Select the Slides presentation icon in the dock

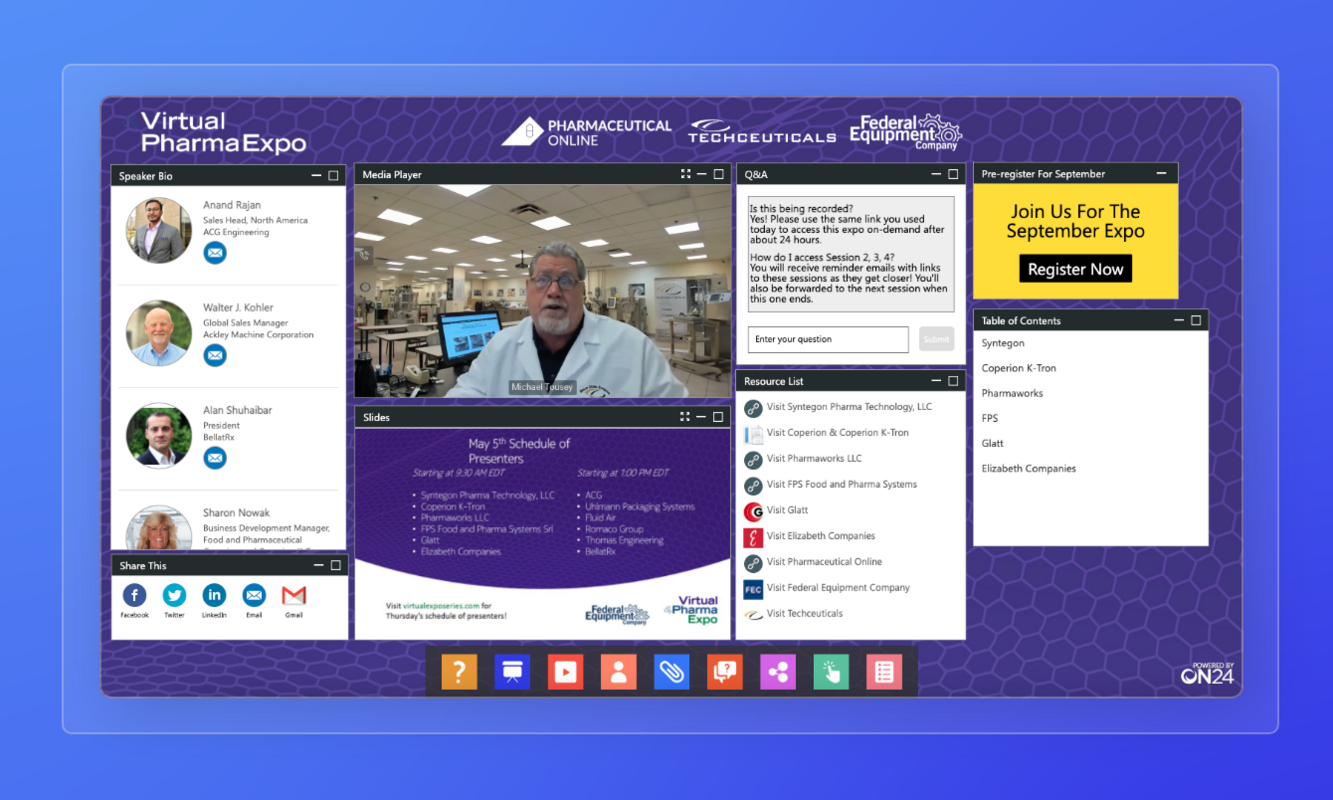click(x=512, y=671)
